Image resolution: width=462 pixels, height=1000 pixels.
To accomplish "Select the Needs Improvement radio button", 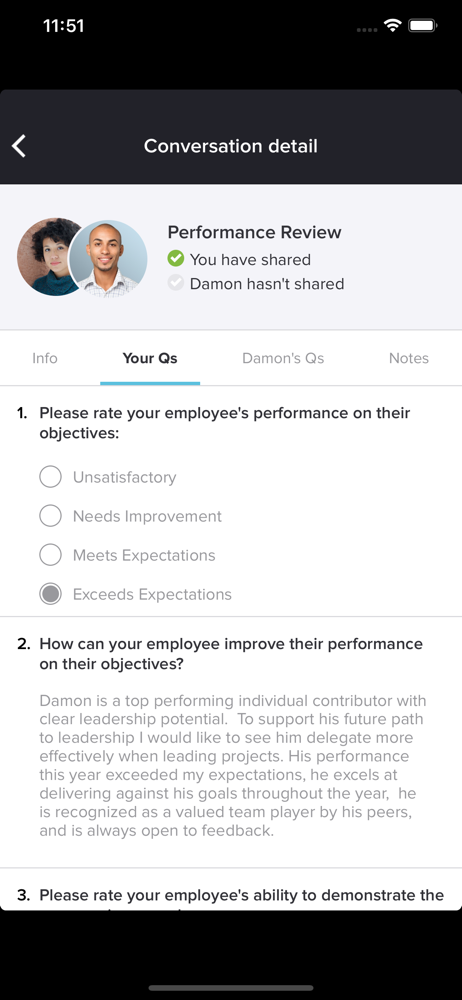I will (x=50, y=515).
